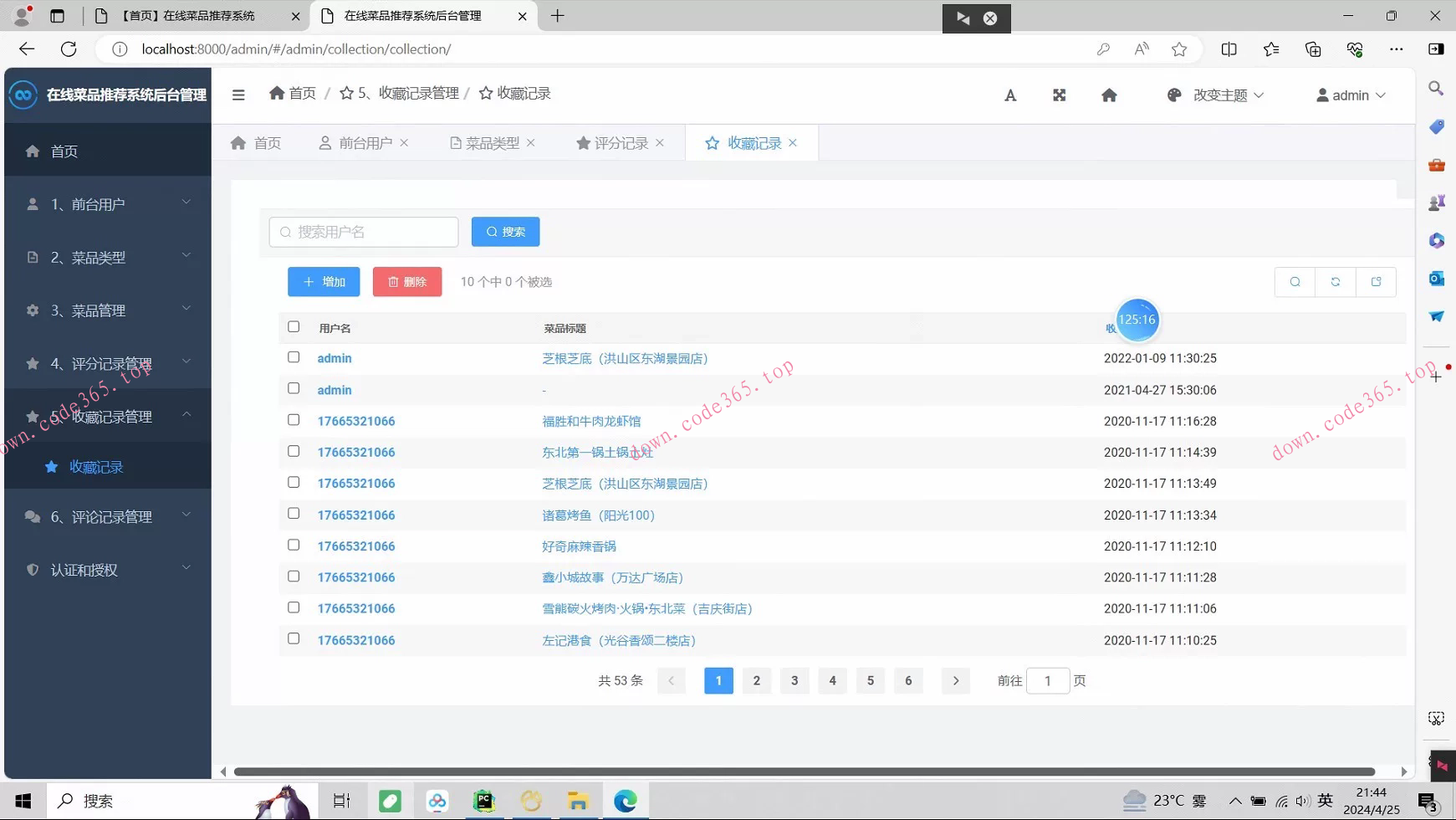This screenshot has height=820, width=1456.
Task: Open the dish link 福胜和牛肉龙虾馆
Action: pos(593,420)
